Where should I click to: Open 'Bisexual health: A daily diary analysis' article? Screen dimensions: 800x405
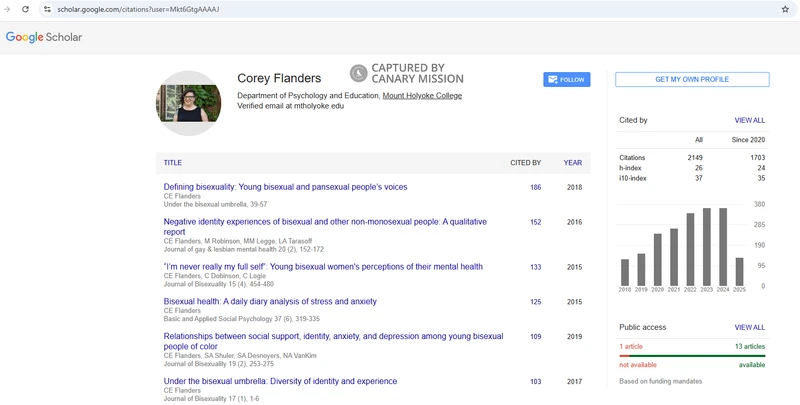point(270,301)
